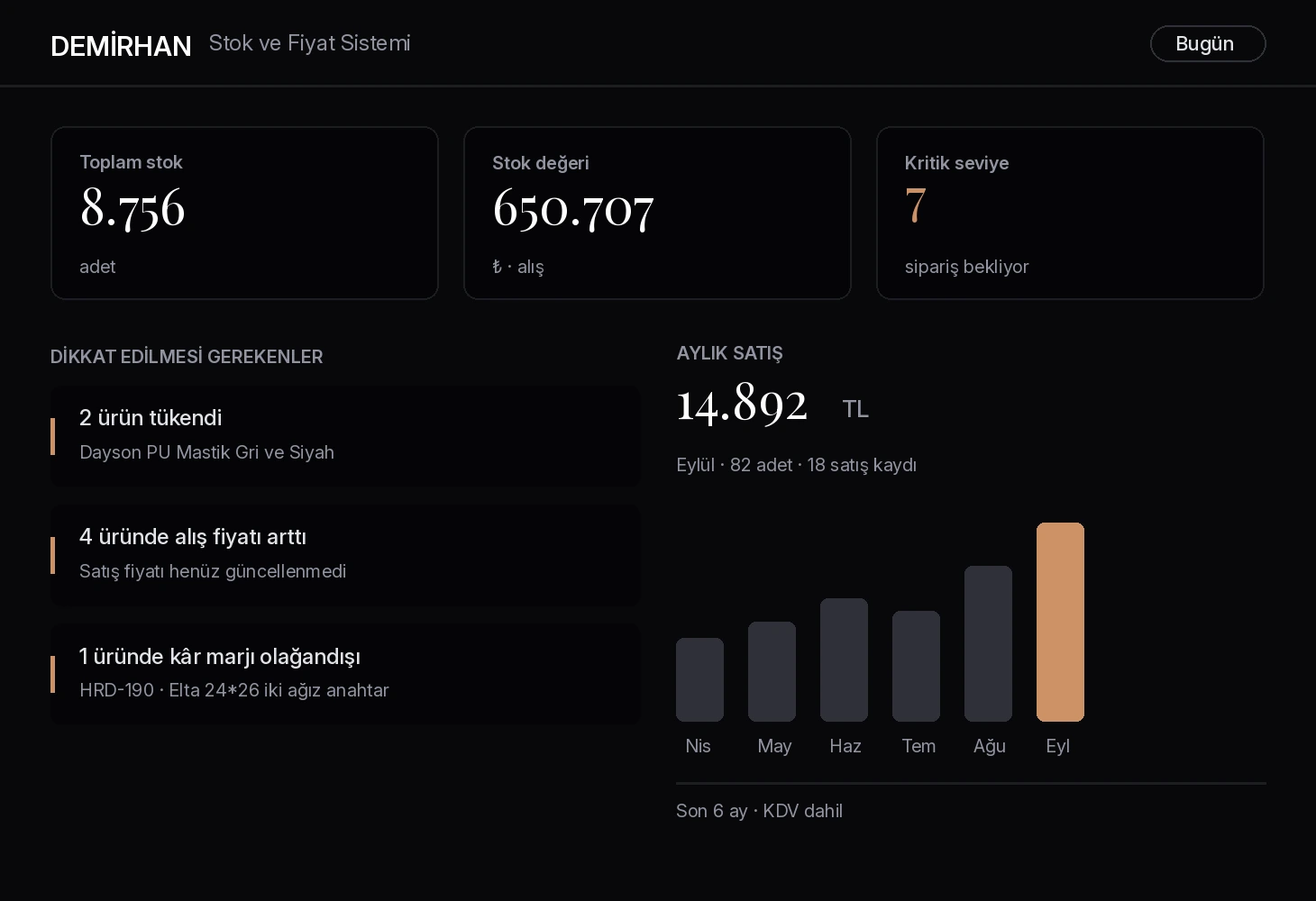
Task: Click the DİKKAT EDİLMESİ GEREKENLER heading
Action: click(x=187, y=357)
